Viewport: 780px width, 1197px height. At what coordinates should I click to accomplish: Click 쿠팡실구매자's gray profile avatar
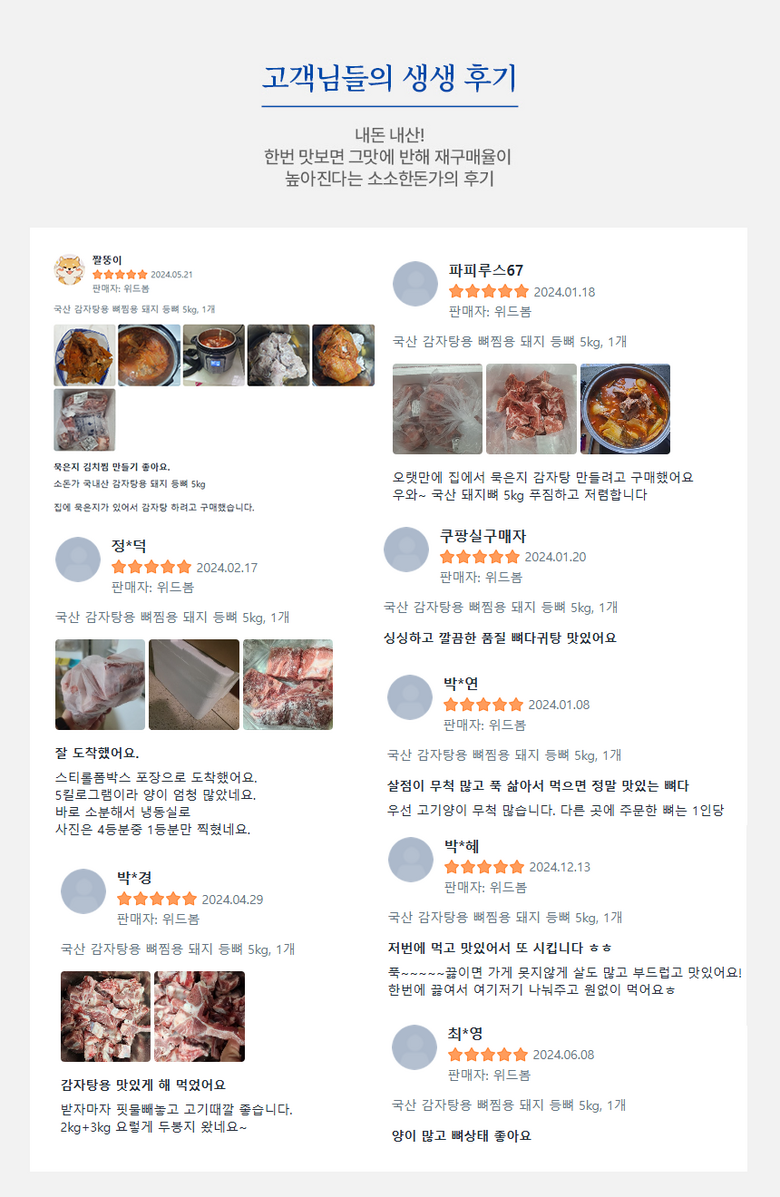(406, 549)
